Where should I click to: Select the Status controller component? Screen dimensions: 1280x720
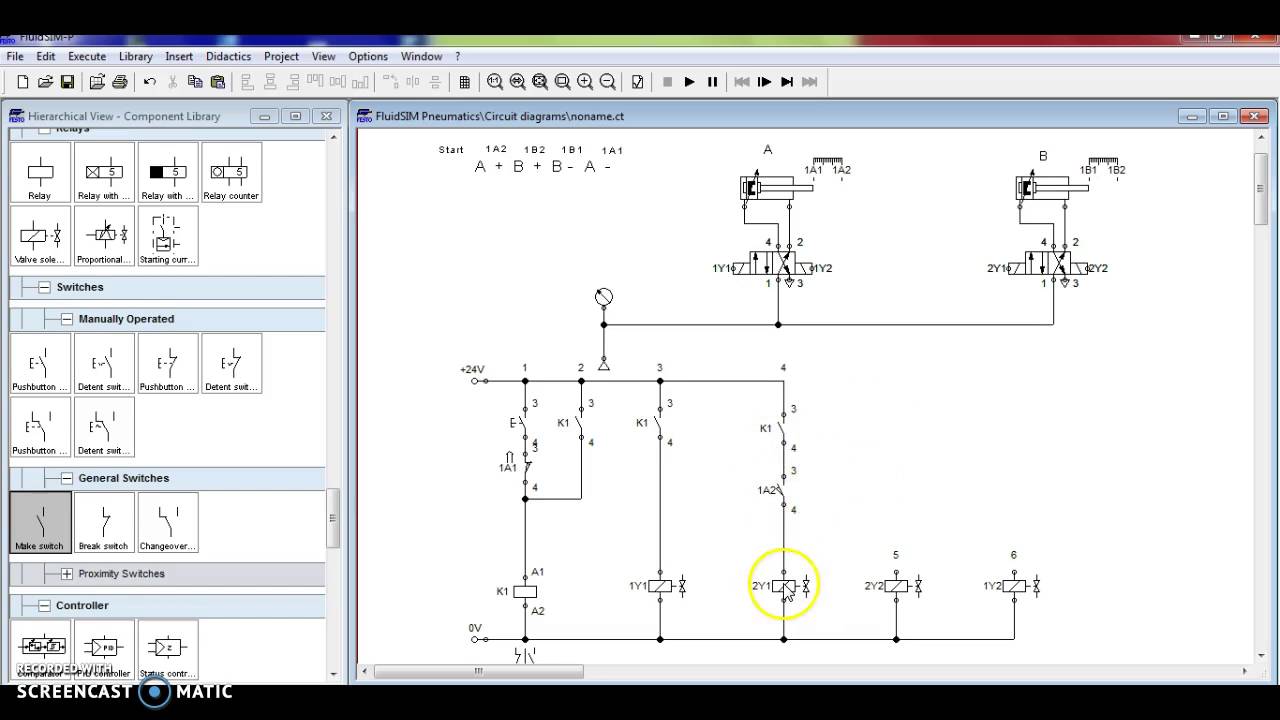[x=168, y=650]
